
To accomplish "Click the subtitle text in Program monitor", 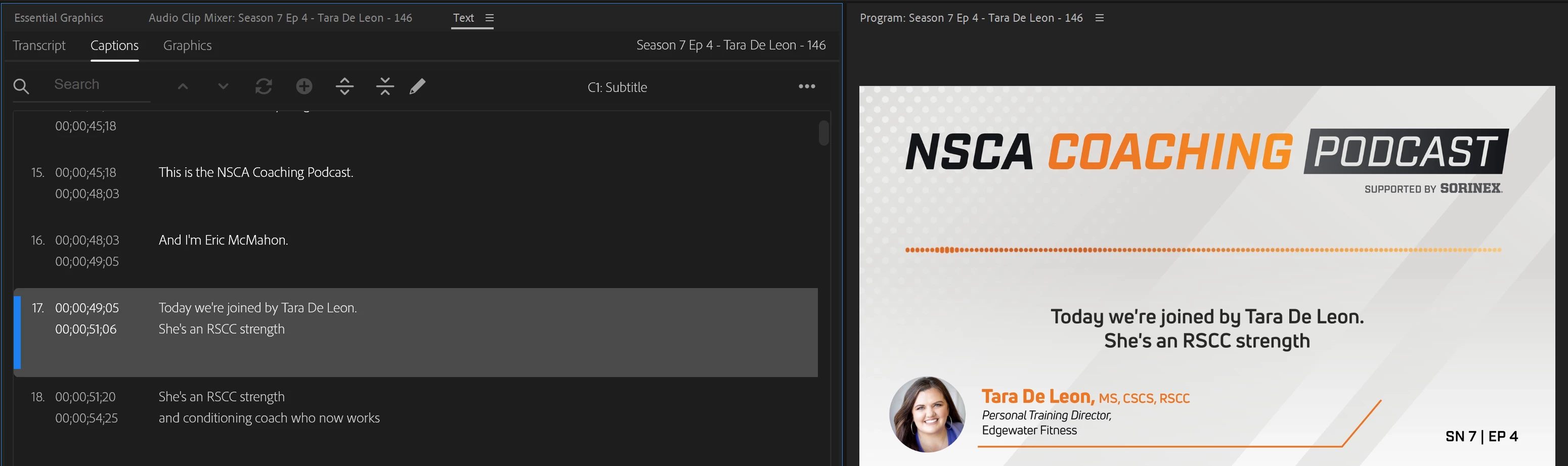I will (x=1207, y=329).
